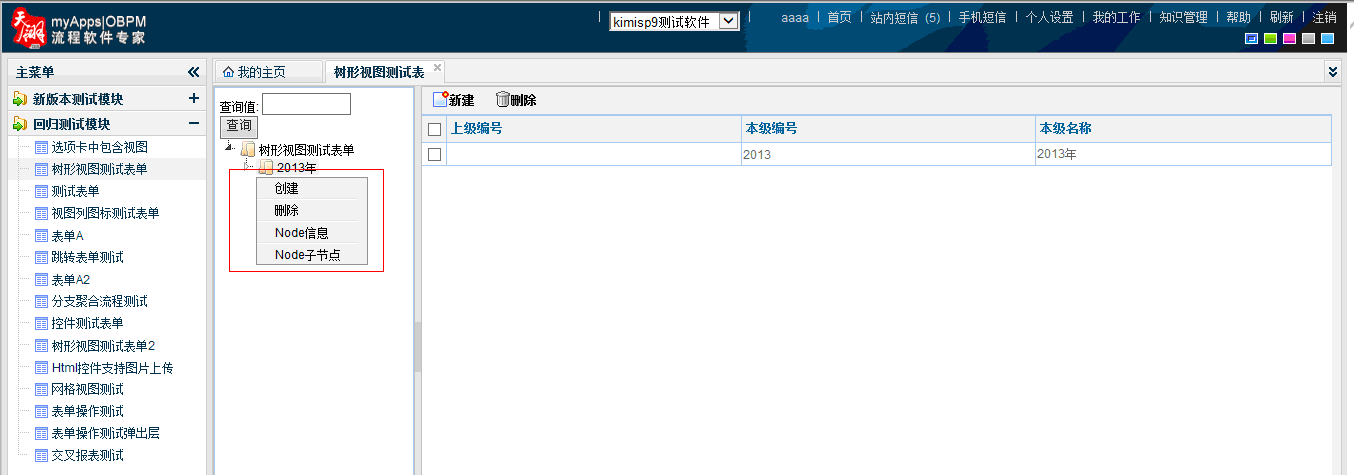Screen dimensions: 1354x475
Task: Choose the gray skin color swatch
Action: click(1308, 38)
